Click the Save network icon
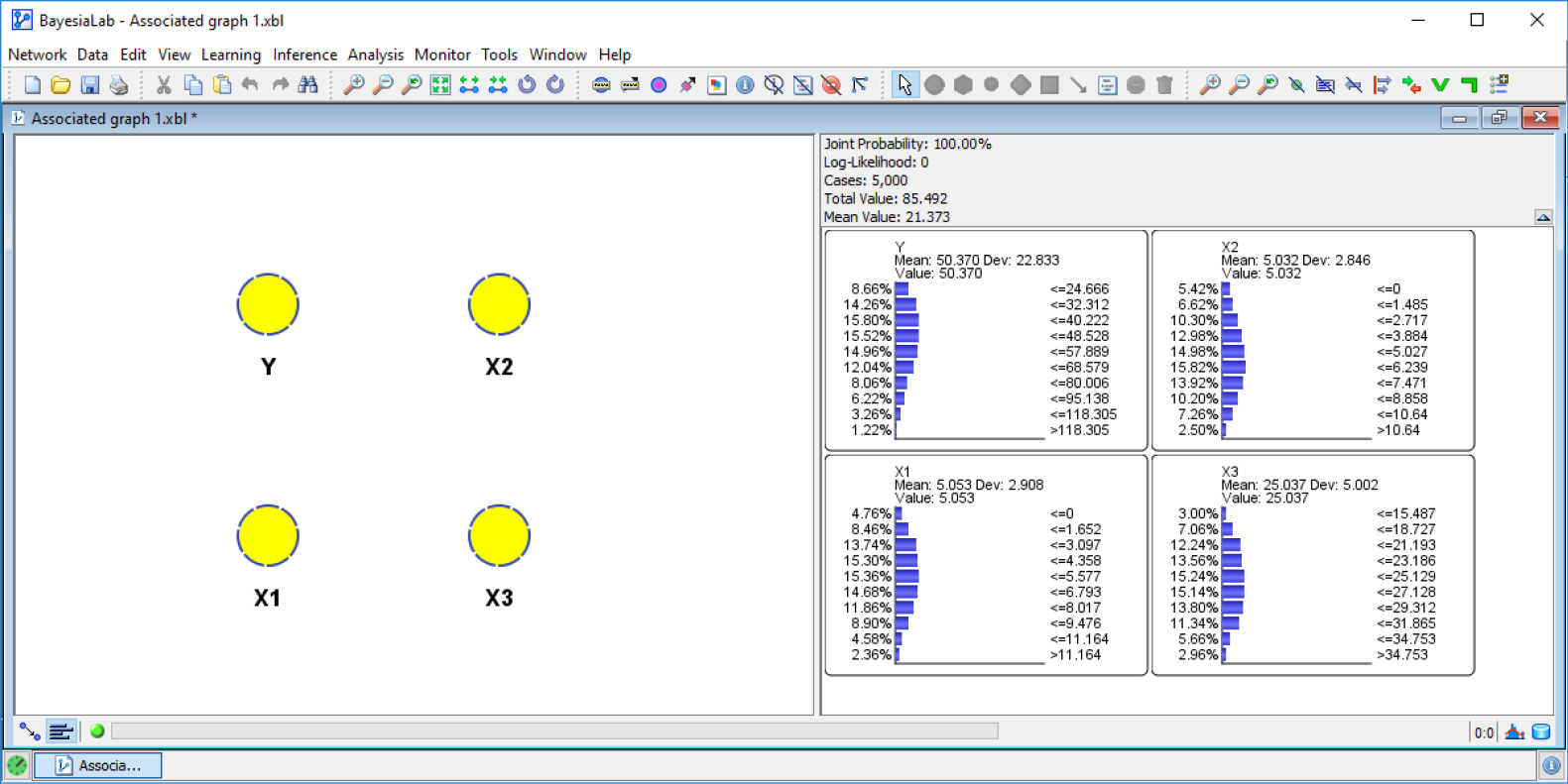Image resolution: width=1568 pixels, height=784 pixels. [90, 85]
